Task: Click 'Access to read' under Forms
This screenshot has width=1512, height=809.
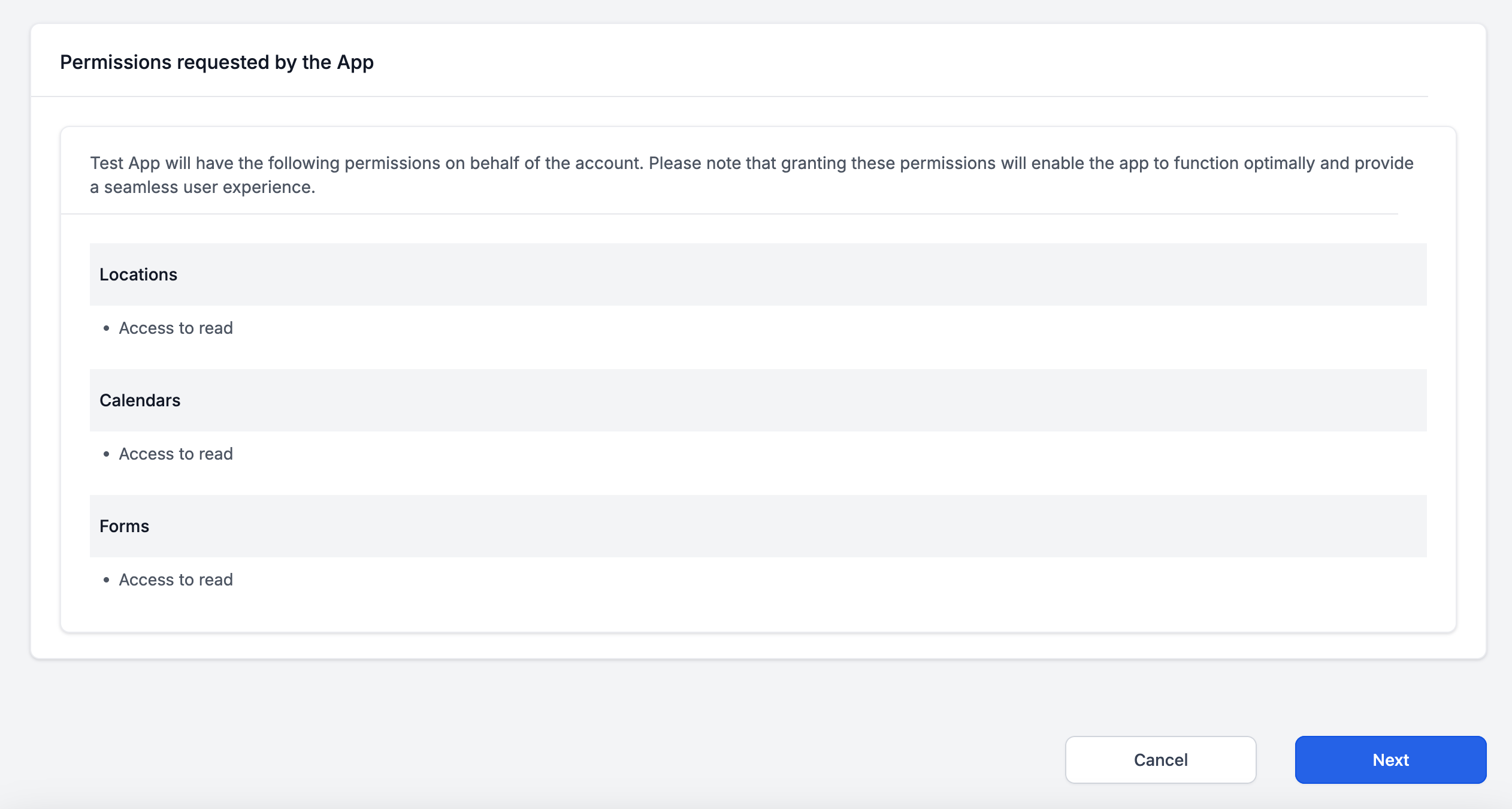Action: point(176,579)
